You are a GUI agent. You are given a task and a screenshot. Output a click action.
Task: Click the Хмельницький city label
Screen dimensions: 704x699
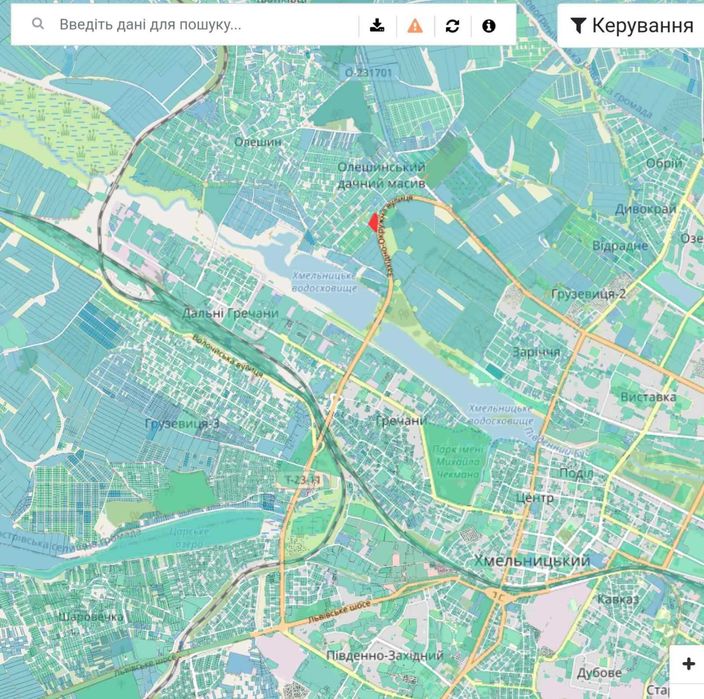(532, 561)
